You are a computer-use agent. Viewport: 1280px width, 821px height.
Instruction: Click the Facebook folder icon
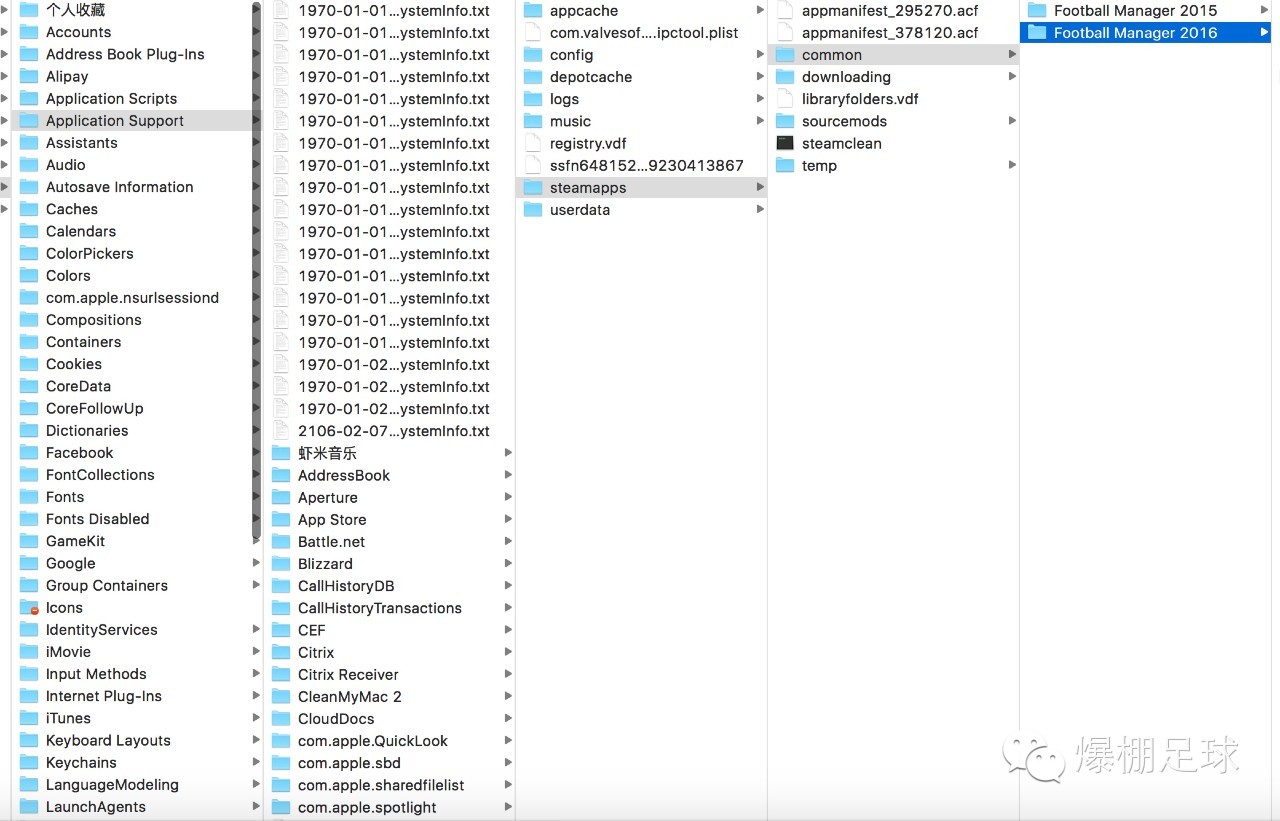pos(28,453)
